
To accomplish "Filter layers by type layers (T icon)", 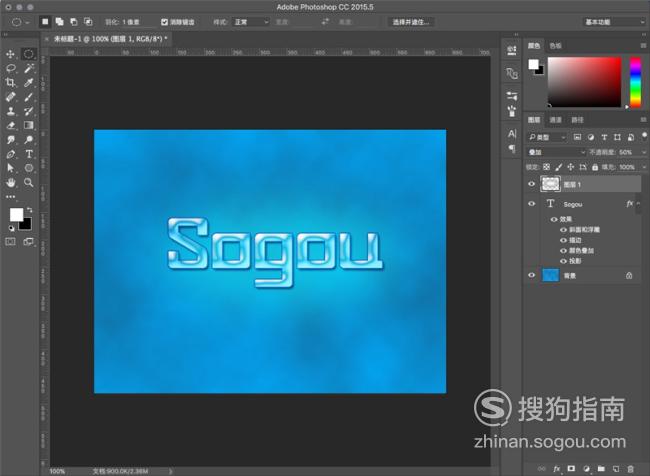I will 604,137.
